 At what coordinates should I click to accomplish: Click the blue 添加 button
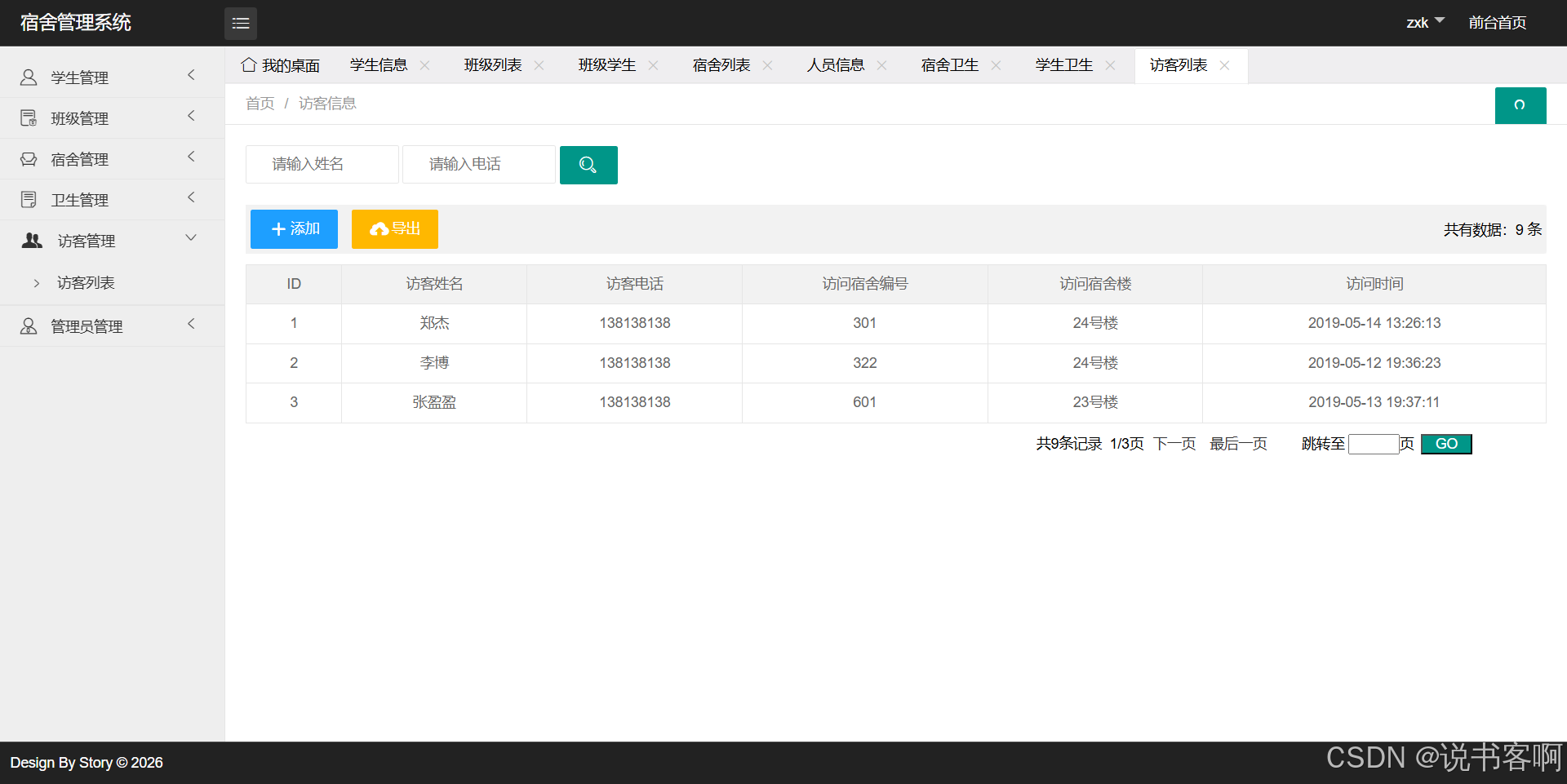pos(294,229)
